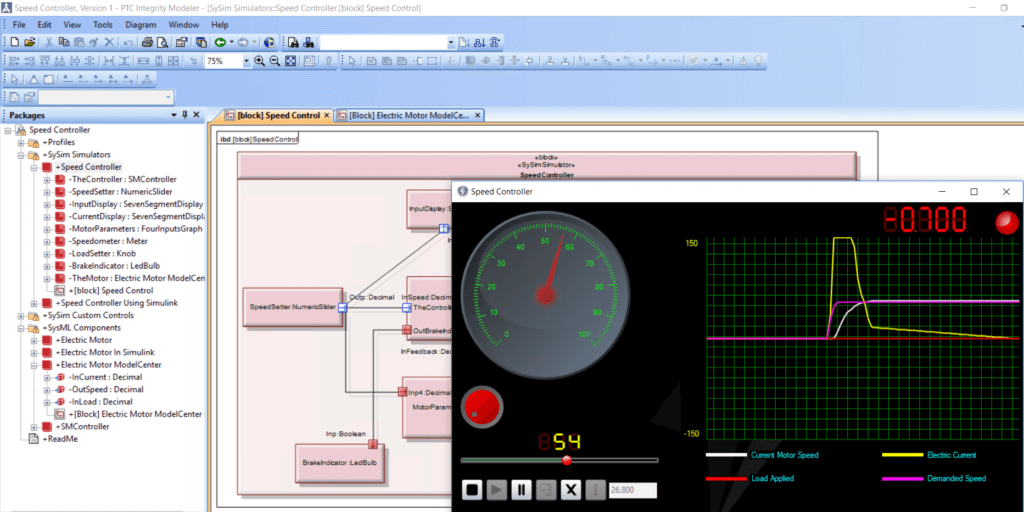Click the Forward navigation arrow

(243, 42)
